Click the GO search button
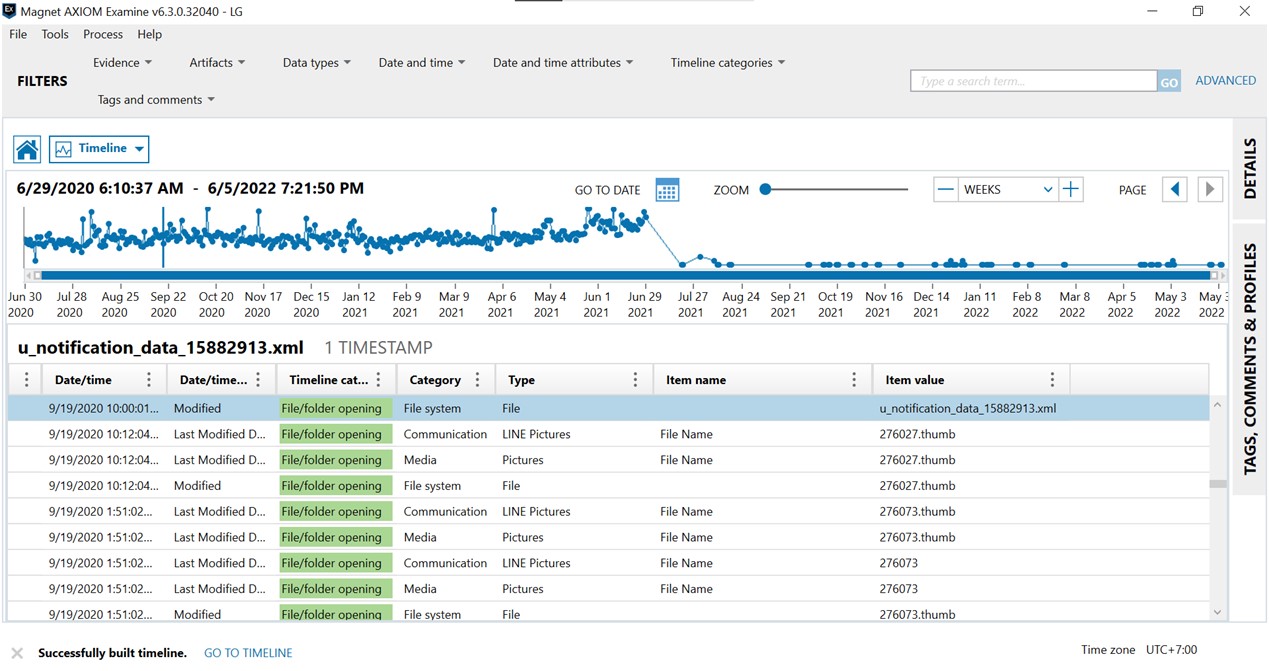The height and width of the screenshot is (671, 1269). click(1168, 80)
